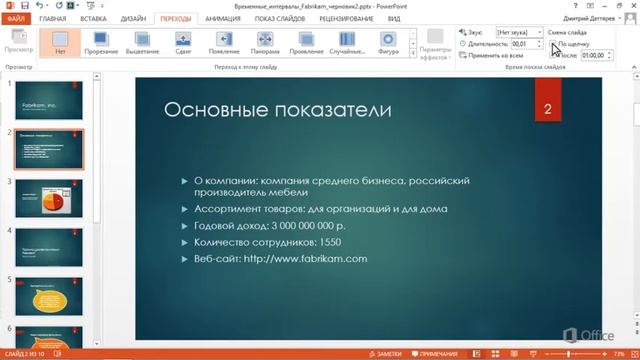640x360 pixels.
Task: Switch to the ПОКАЗ СЛАЙДОВ tab
Action: [280, 19]
